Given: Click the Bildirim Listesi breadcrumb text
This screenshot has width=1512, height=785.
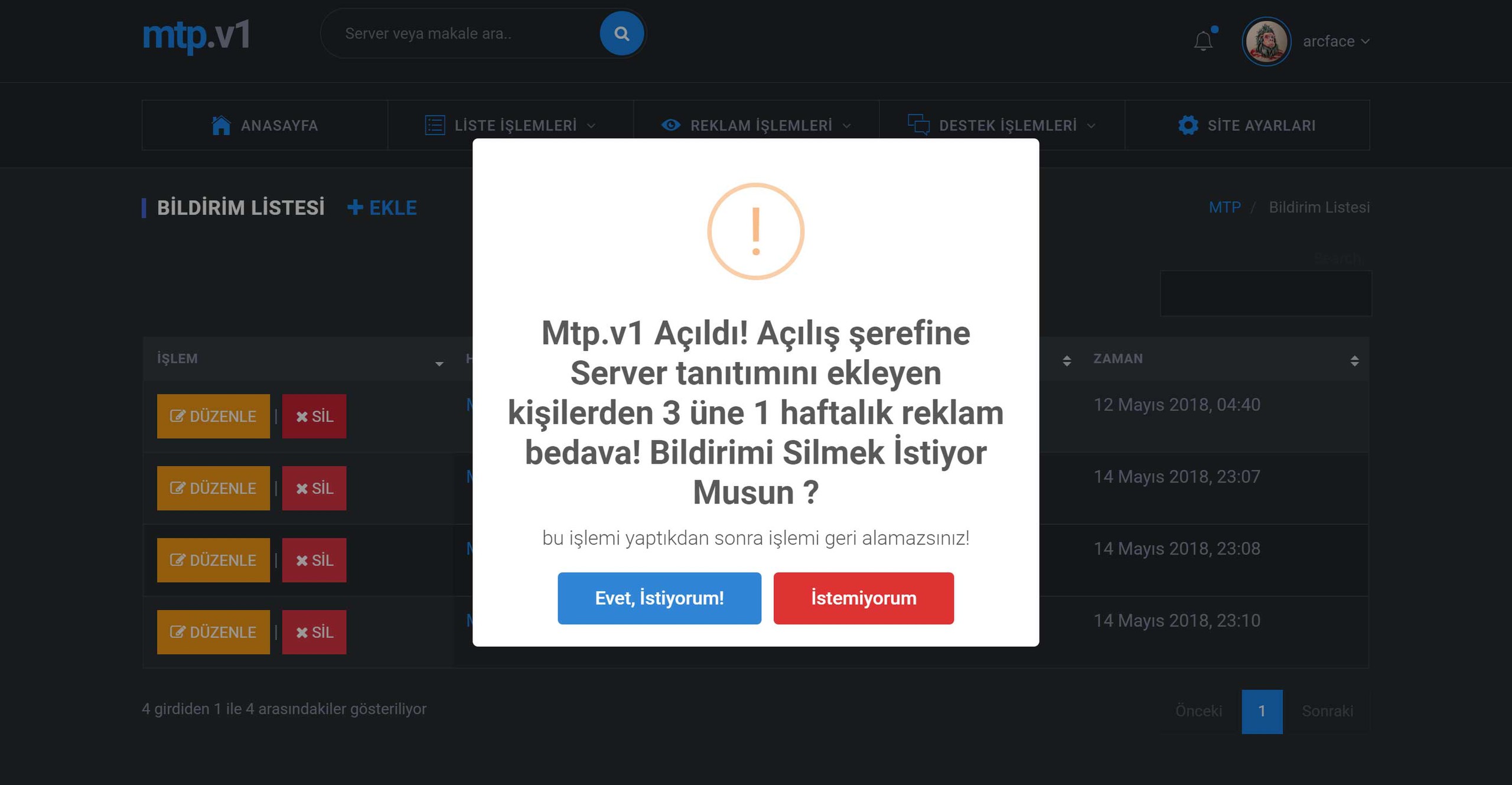Looking at the screenshot, I should click(x=1319, y=207).
